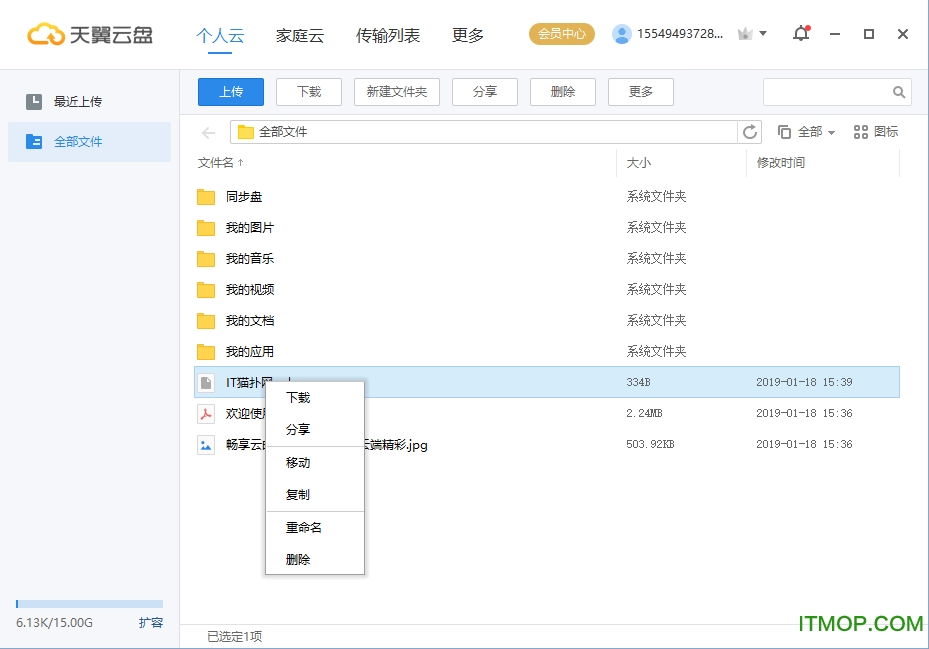Screen dimensions: 929x649
Task: Select the 同步盘 folder name
Action: tap(244, 197)
